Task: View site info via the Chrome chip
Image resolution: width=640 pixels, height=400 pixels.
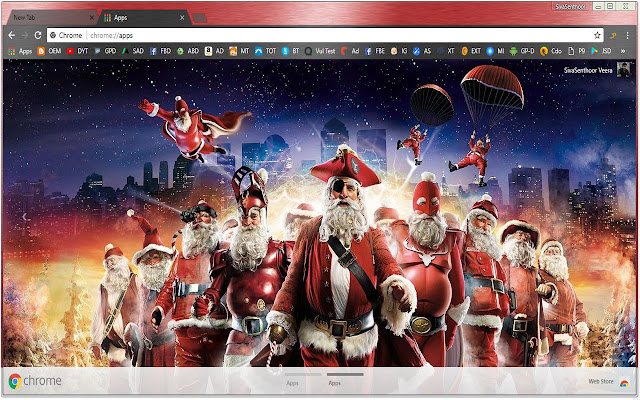Action: coord(66,36)
